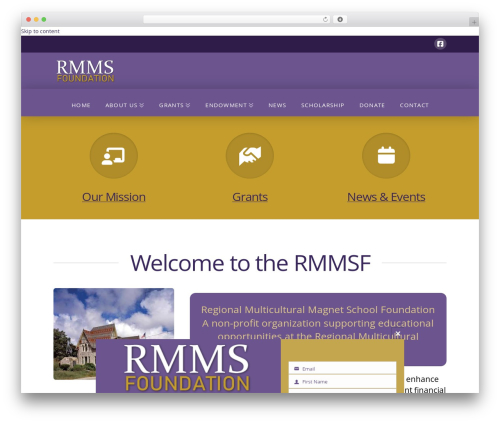Screen dimensions: 500x423
Task: Click the browser download circle icon
Action: click(340, 20)
